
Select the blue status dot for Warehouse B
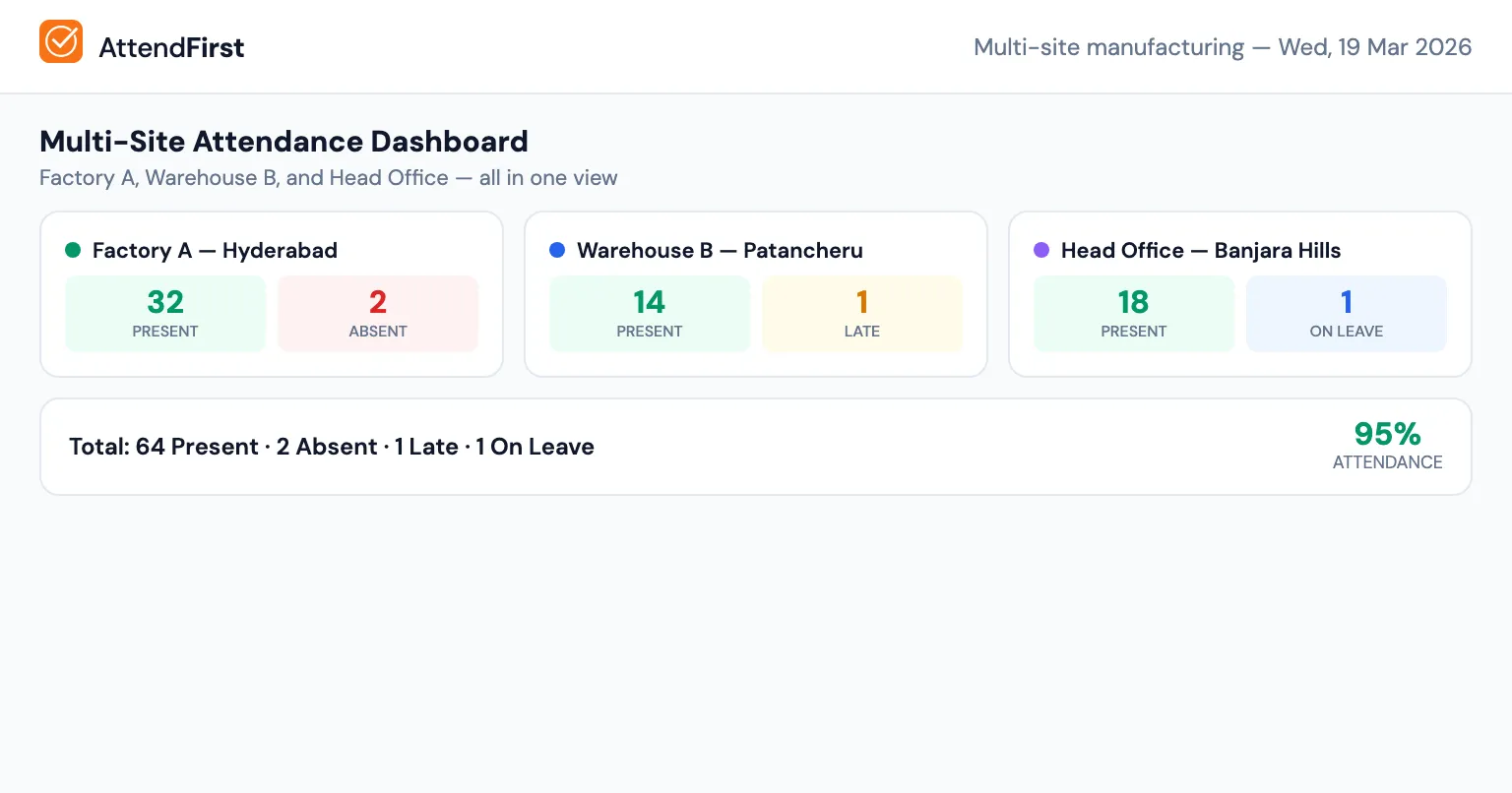[x=557, y=250]
